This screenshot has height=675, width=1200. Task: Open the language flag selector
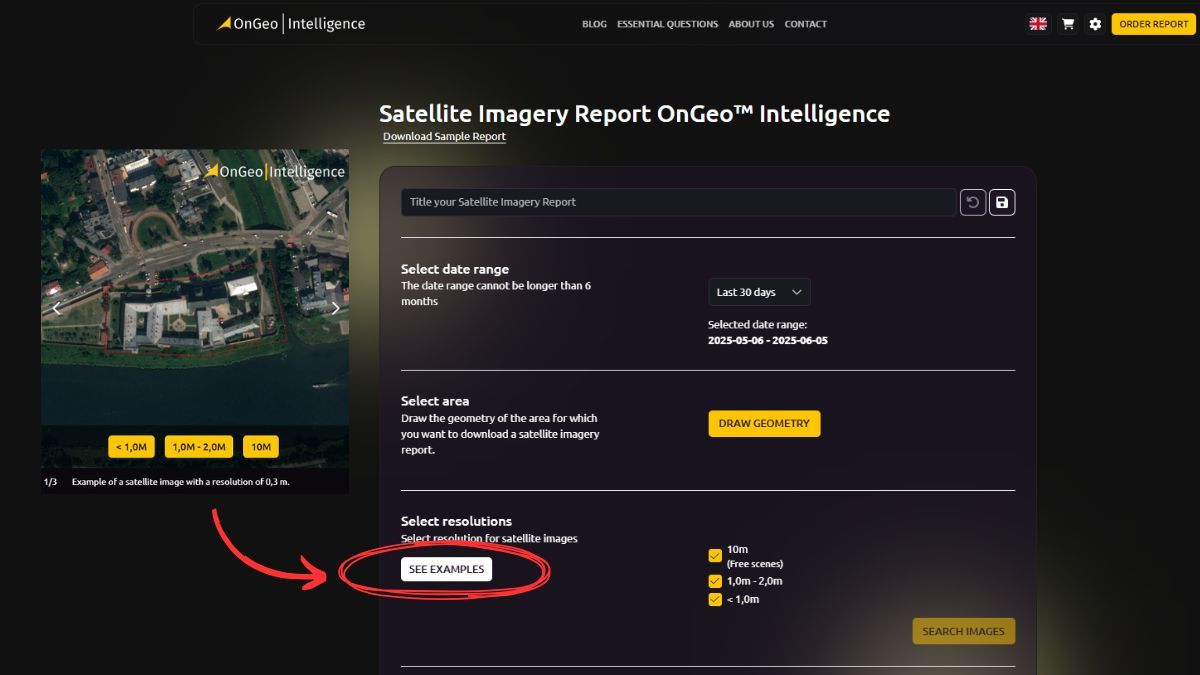1039,24
